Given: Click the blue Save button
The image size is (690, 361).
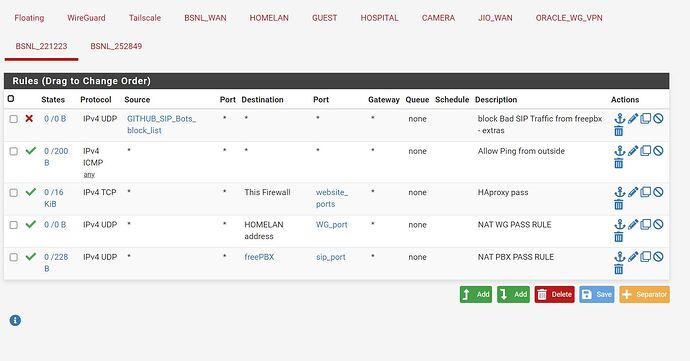Looking at the screenshot, I should click(x=597, y=295).
